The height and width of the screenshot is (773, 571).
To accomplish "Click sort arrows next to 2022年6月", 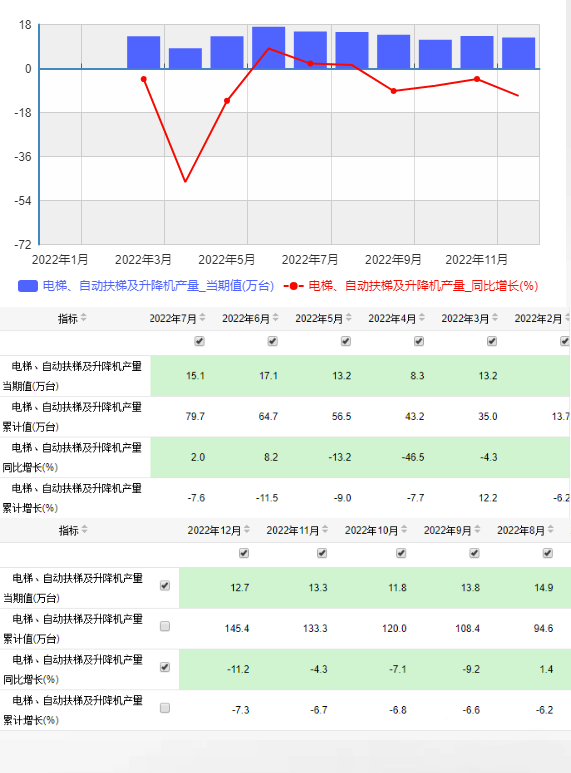I will click(x=275, y=318).
